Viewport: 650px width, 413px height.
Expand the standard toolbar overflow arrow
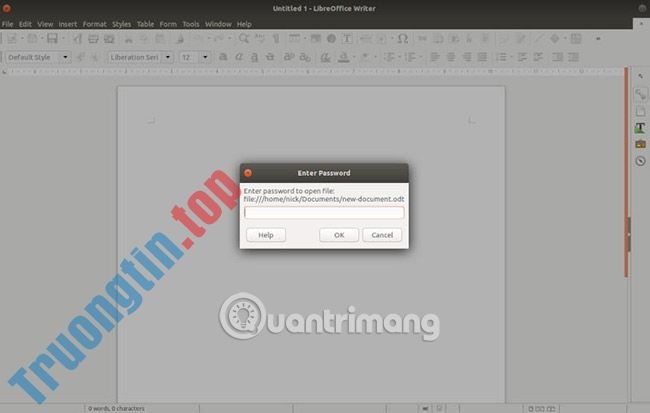click(x=598, y=39)
